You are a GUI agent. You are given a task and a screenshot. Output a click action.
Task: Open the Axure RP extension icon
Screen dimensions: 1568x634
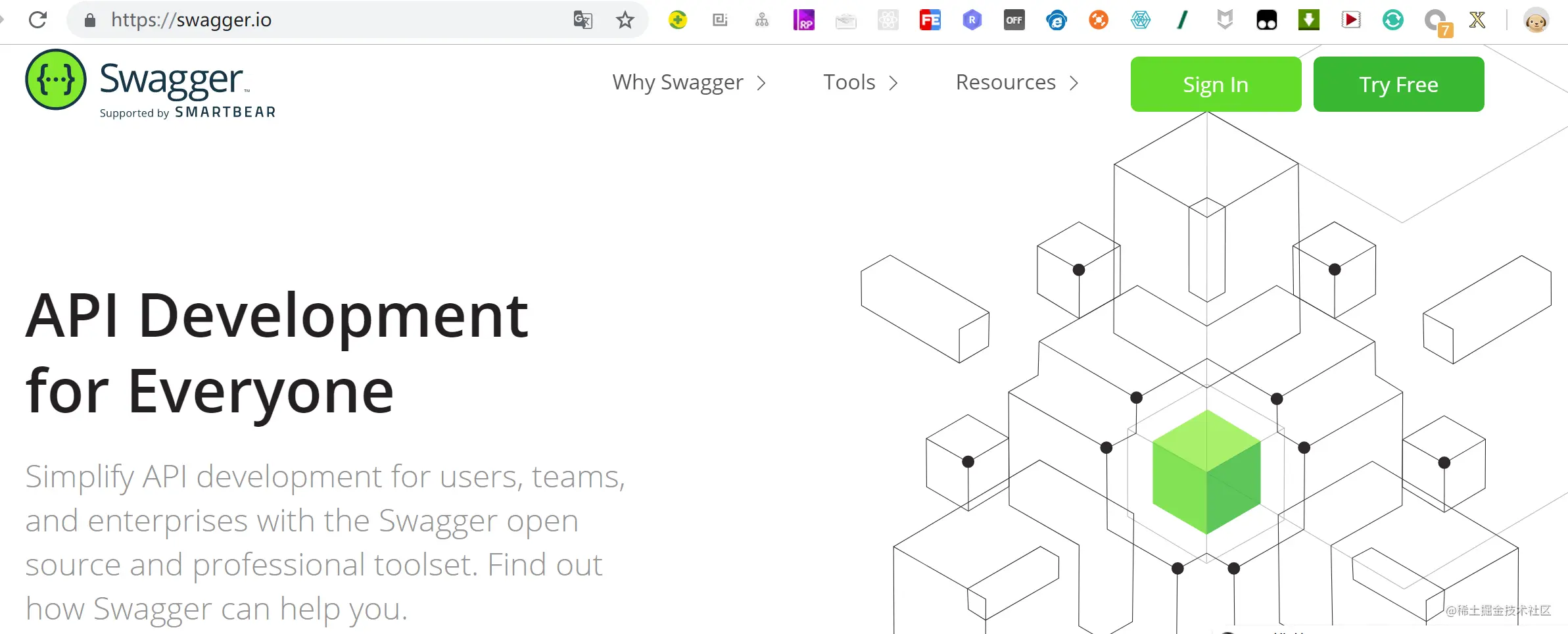(803, 20)
